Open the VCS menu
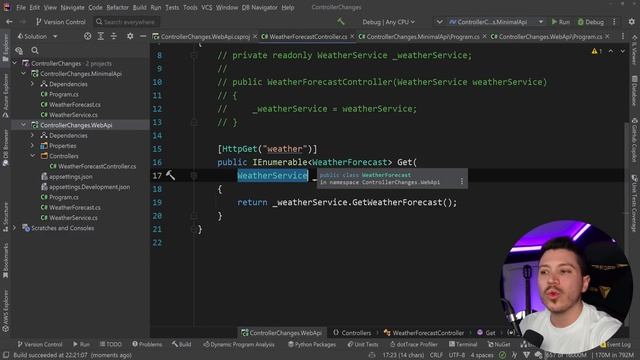Image resolution: width=640 pixels, height=360 pixels. click(207, 7)
